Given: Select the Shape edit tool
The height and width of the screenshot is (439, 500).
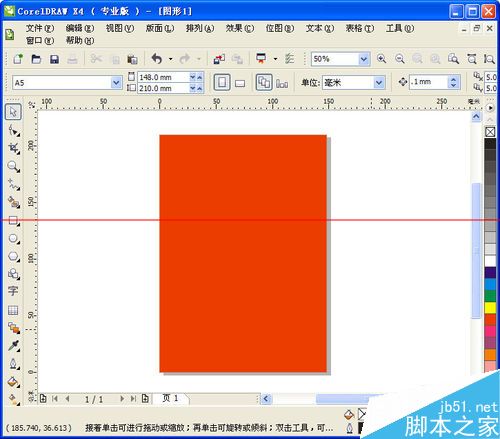Looking at the screenshot, I should click(13, 130).
